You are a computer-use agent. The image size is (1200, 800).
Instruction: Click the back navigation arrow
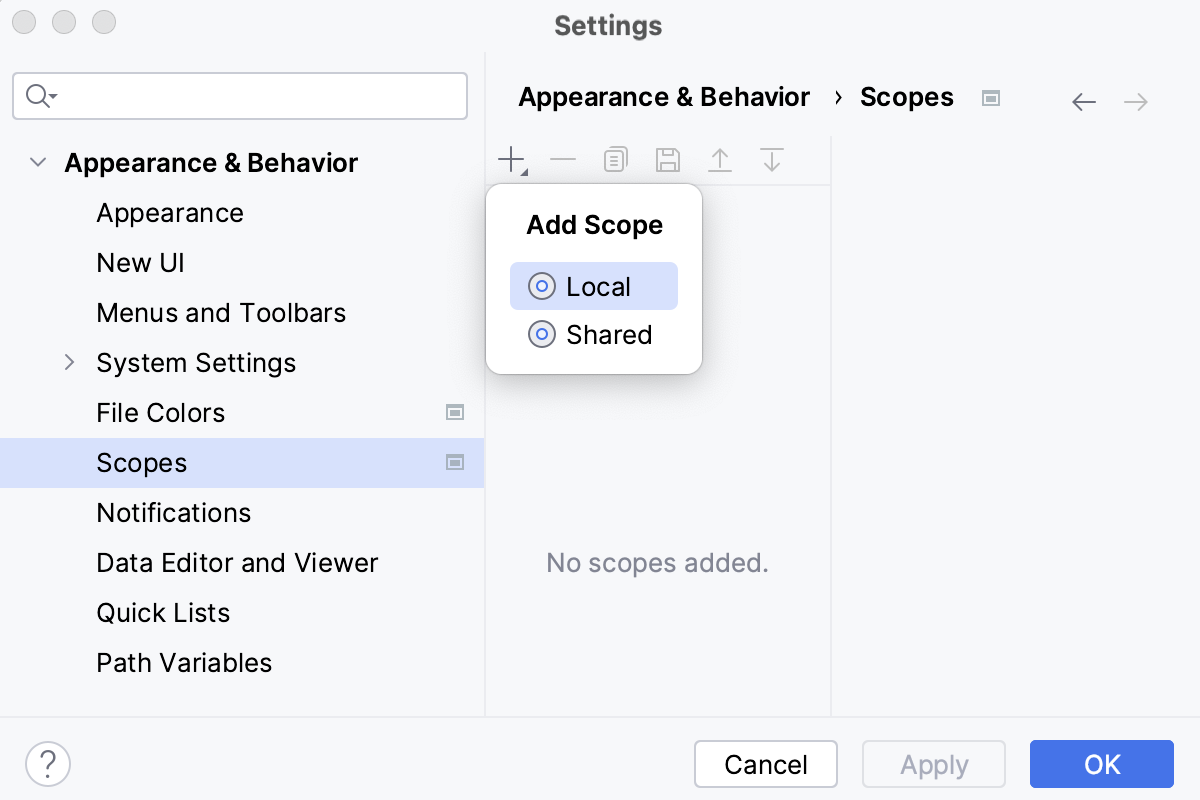pyautogui.click(x=1084, y=101)
